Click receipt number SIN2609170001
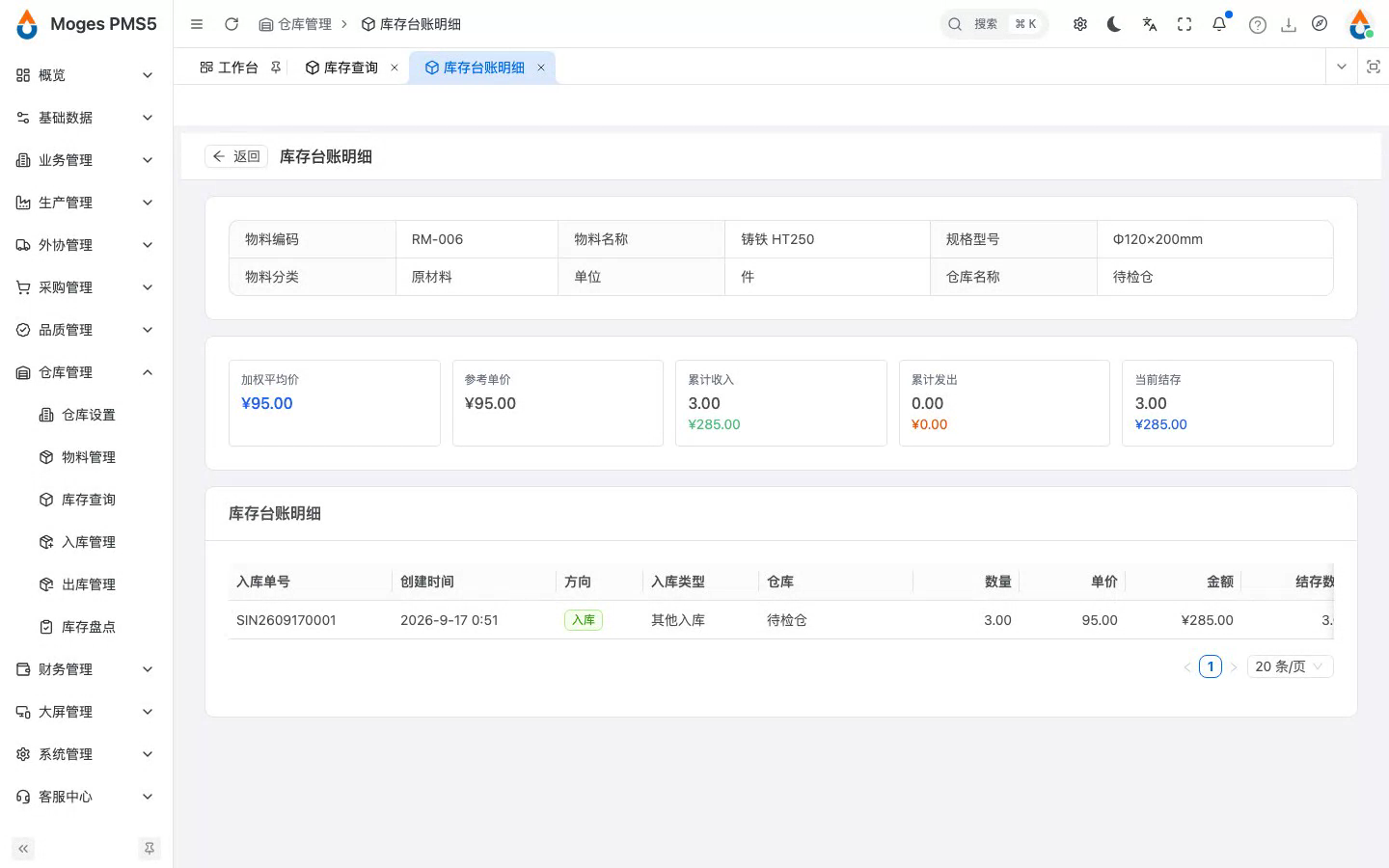The height and width of the screenshot is (868, 1389). [286, 620]
